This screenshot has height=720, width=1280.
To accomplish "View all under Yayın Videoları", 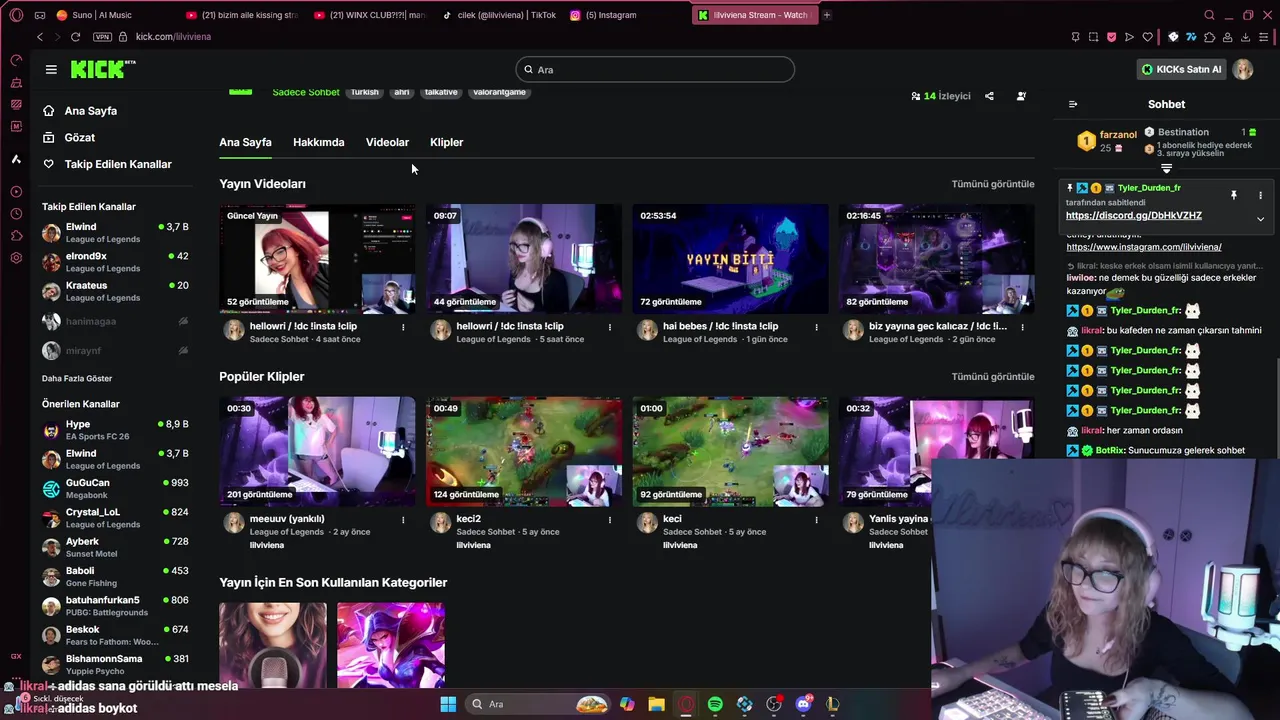I will [993, 184].
